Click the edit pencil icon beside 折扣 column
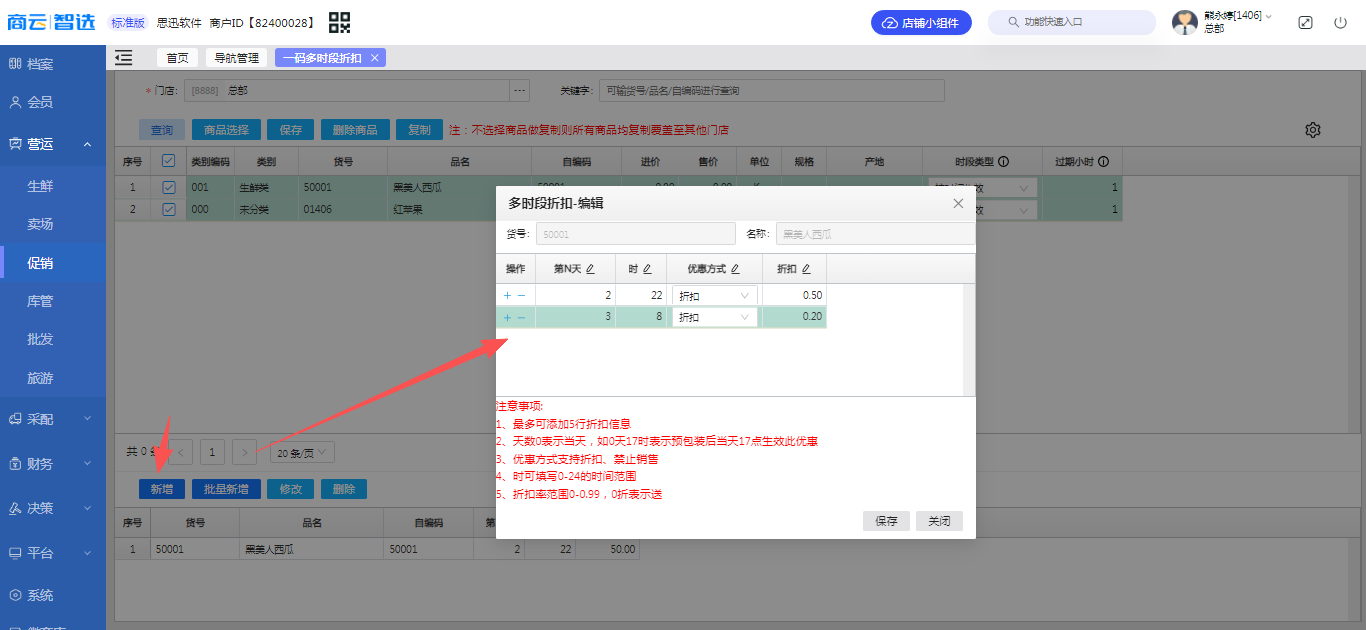 tap(806, 269)
